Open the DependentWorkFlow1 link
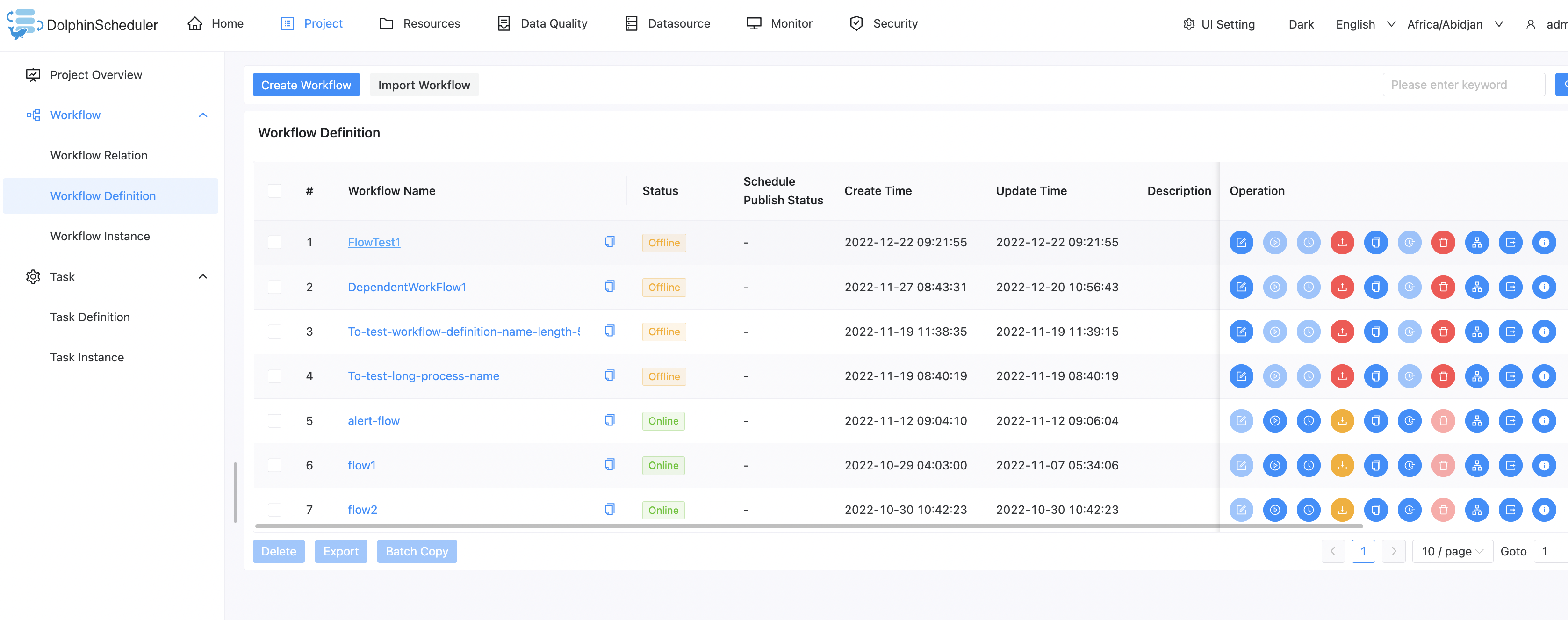 (x=407, y=287)
